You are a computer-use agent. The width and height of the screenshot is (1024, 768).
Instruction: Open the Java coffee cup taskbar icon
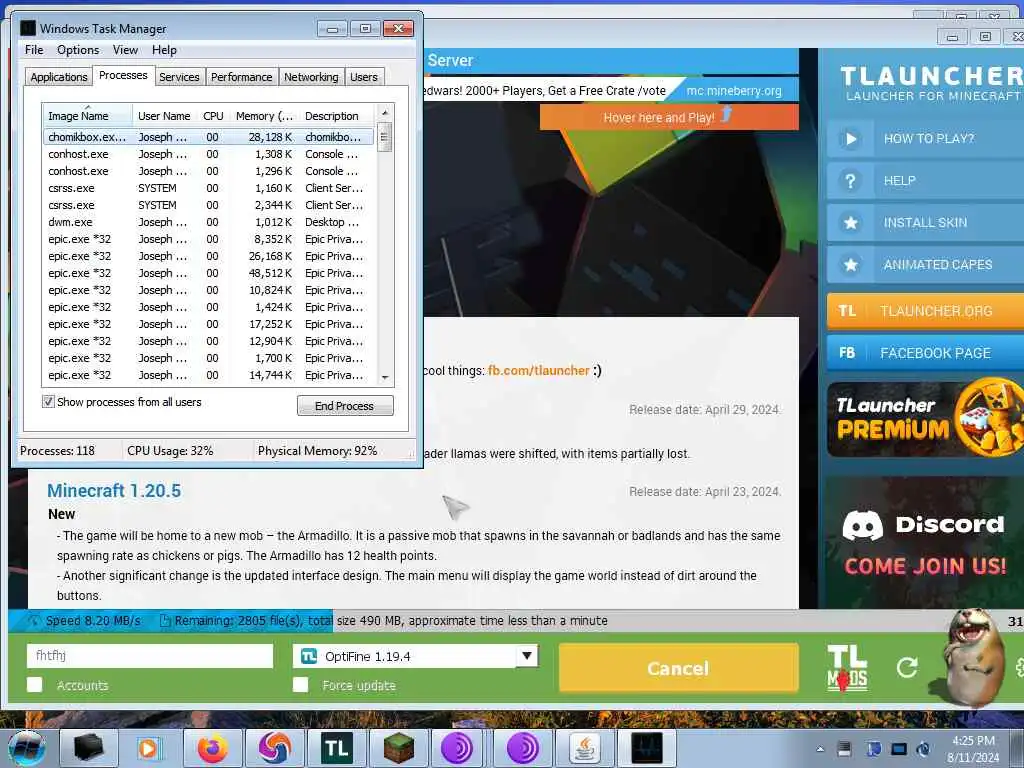coord(585,748)
